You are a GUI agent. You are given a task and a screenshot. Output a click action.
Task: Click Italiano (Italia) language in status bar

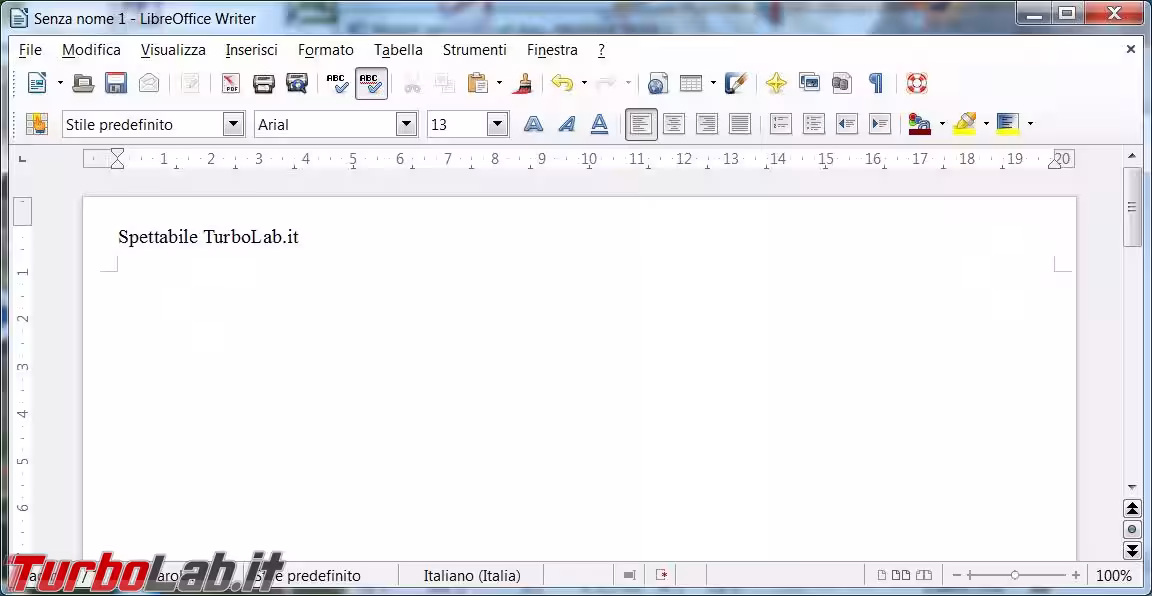[472, 576]
